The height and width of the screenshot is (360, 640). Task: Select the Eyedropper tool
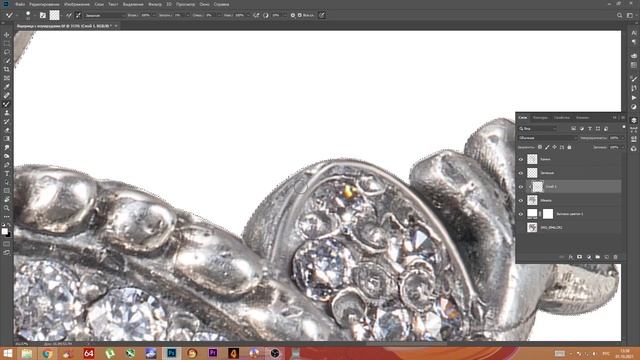(x=7, y=87)
